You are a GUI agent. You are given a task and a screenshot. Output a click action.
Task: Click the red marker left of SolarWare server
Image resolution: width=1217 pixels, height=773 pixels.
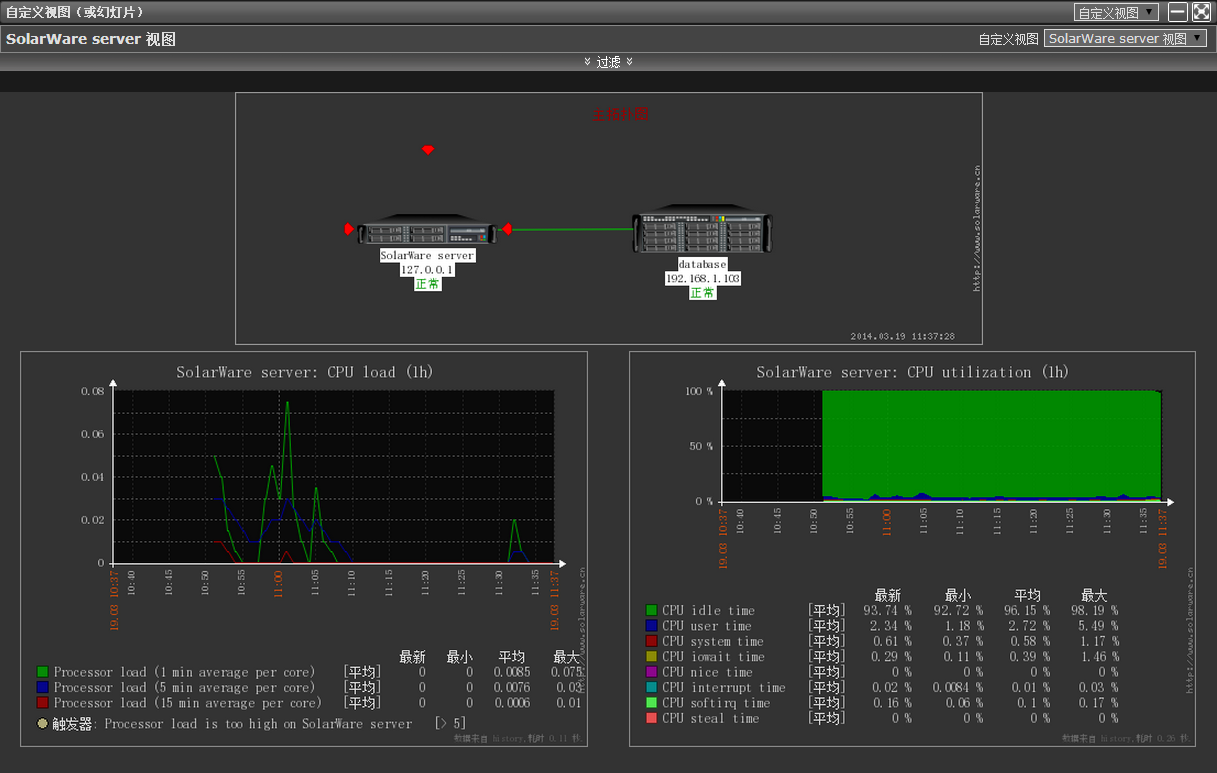click(349, 230)
